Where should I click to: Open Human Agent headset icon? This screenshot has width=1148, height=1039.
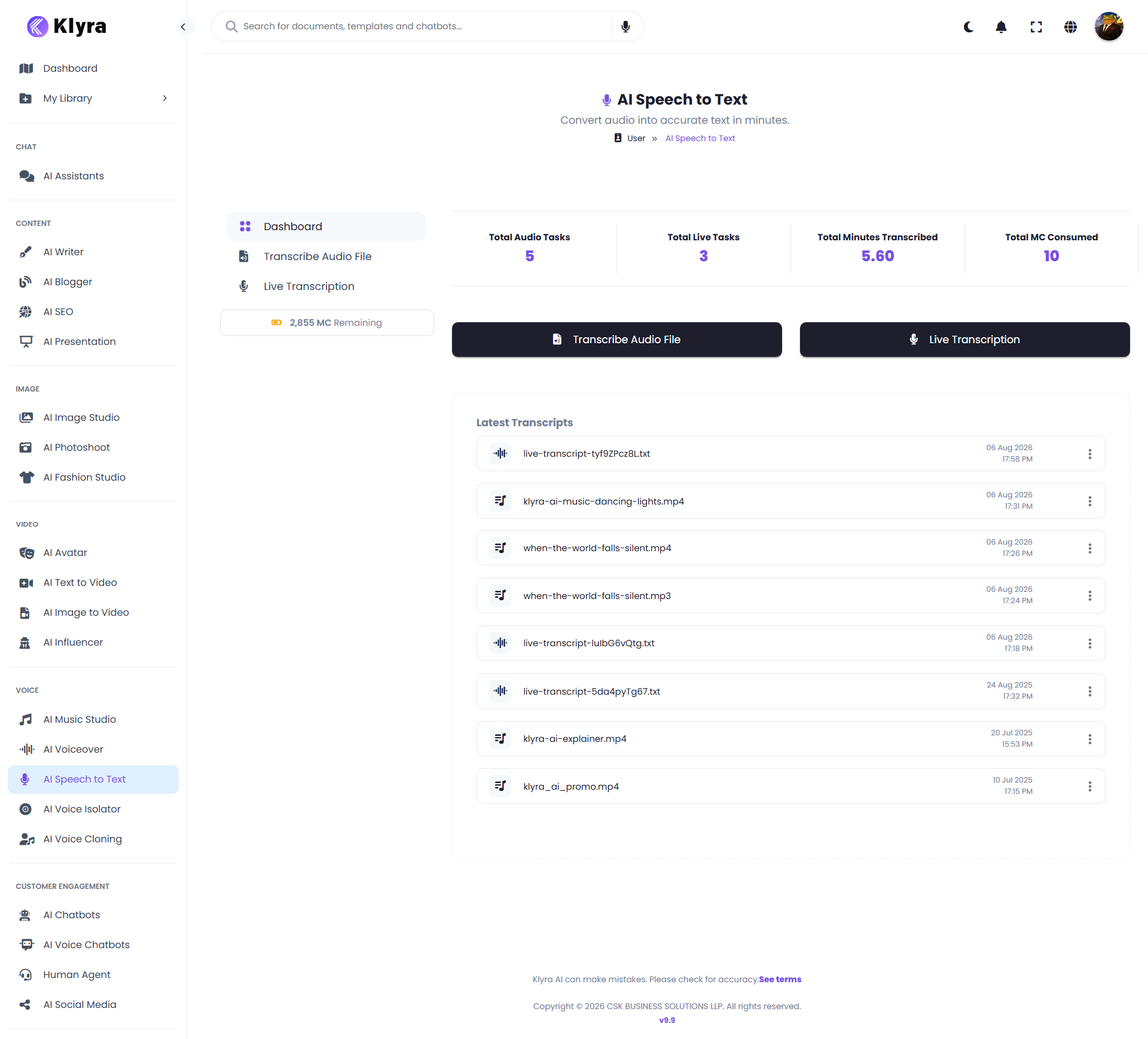[26, 974]
